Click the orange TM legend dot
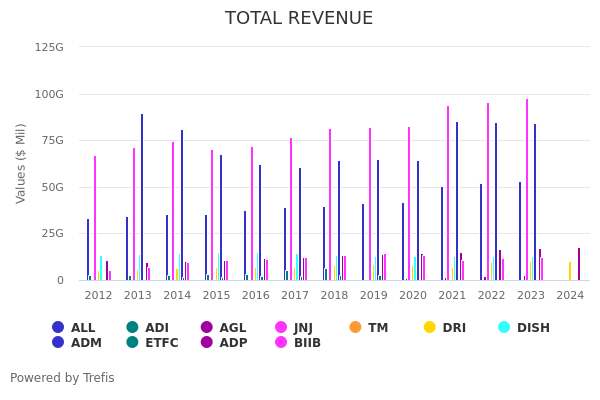This screenshot has width=600, height=400. click(x=356, y=328)
